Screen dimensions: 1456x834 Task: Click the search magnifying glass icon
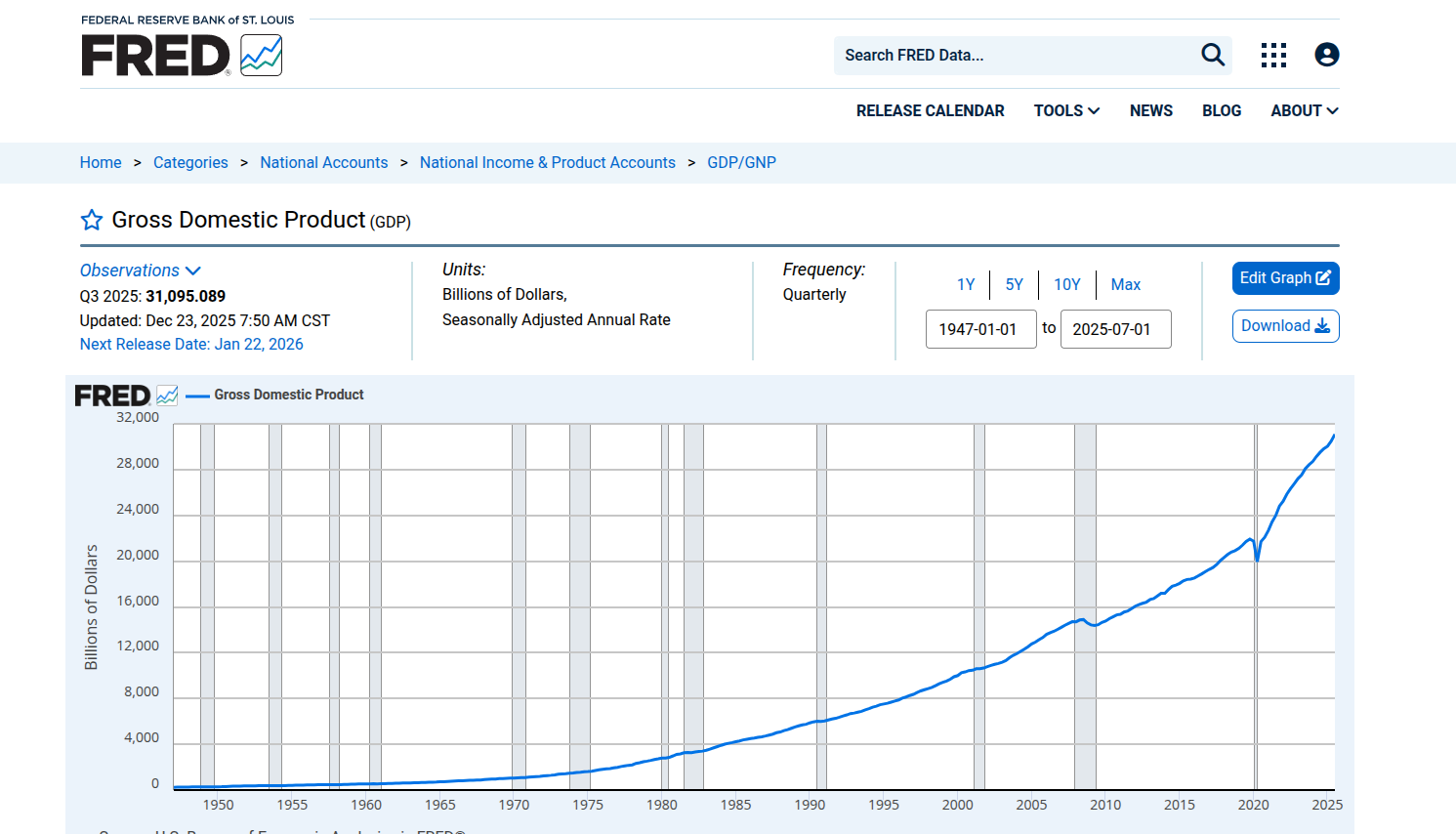pos(1212,55)
